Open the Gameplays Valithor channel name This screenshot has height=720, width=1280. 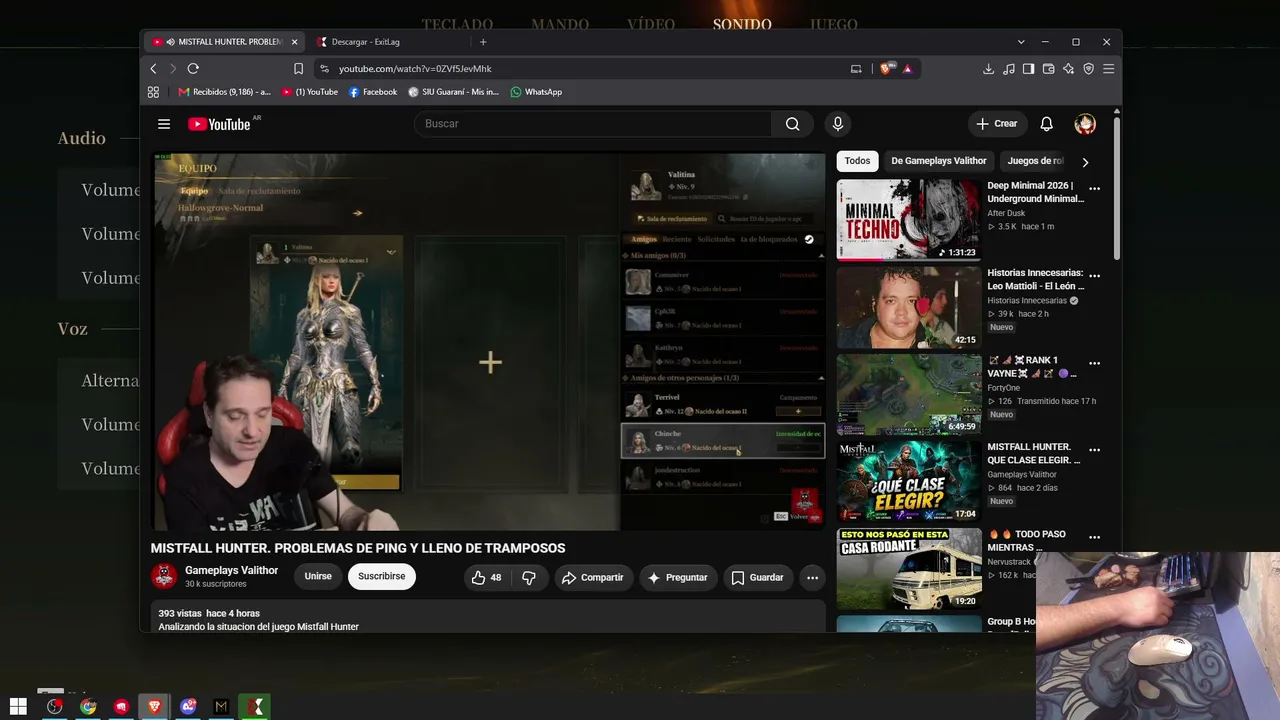pyautogui.click(x=231, y=570)
